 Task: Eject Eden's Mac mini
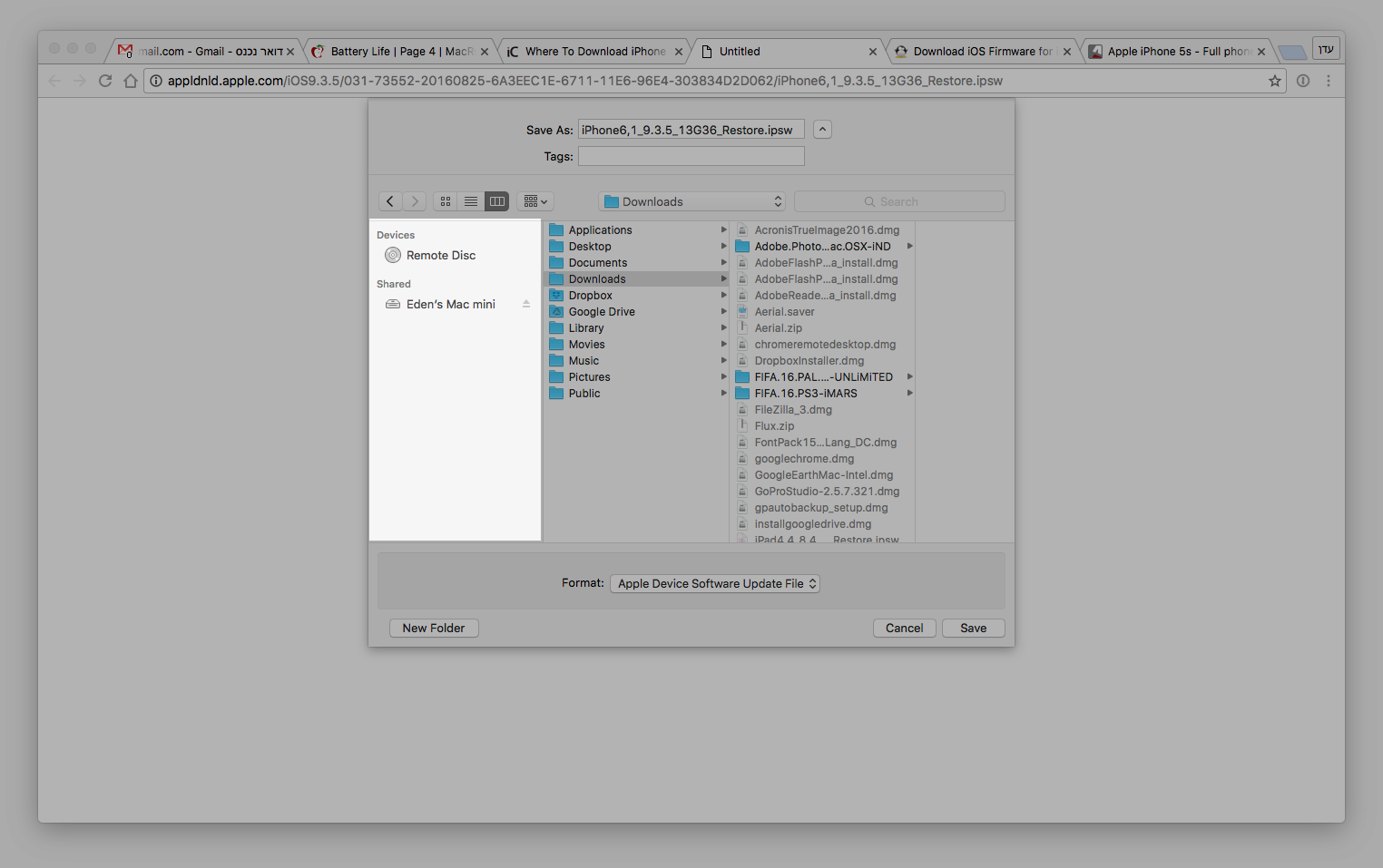(526, 304)
